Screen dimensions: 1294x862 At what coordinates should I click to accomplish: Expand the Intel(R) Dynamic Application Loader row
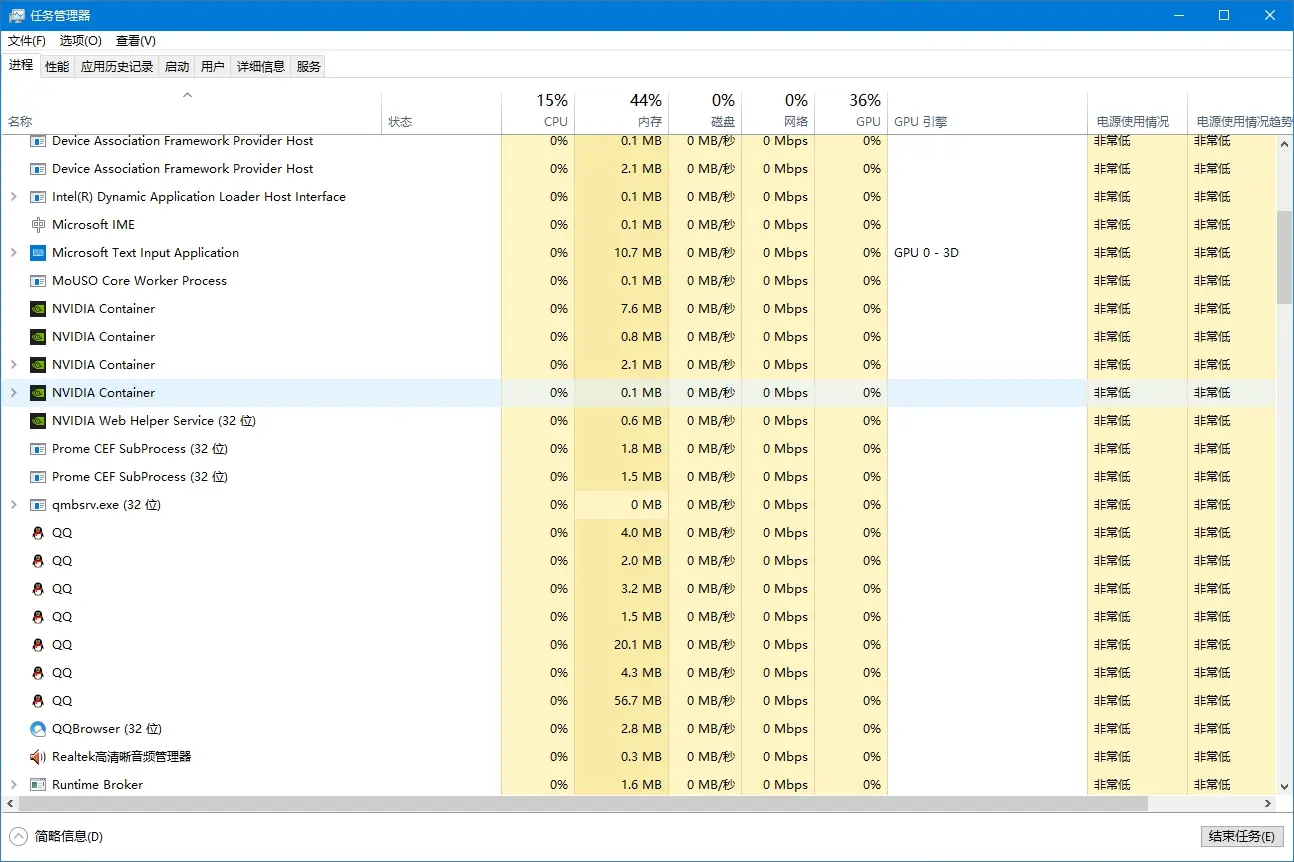click(13, 197)
